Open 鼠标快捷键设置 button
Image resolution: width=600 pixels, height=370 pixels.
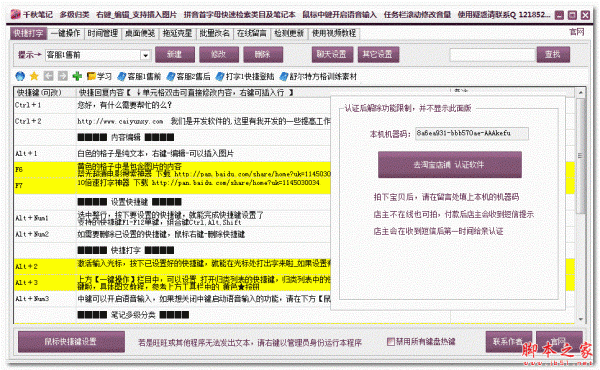[71, 341]
